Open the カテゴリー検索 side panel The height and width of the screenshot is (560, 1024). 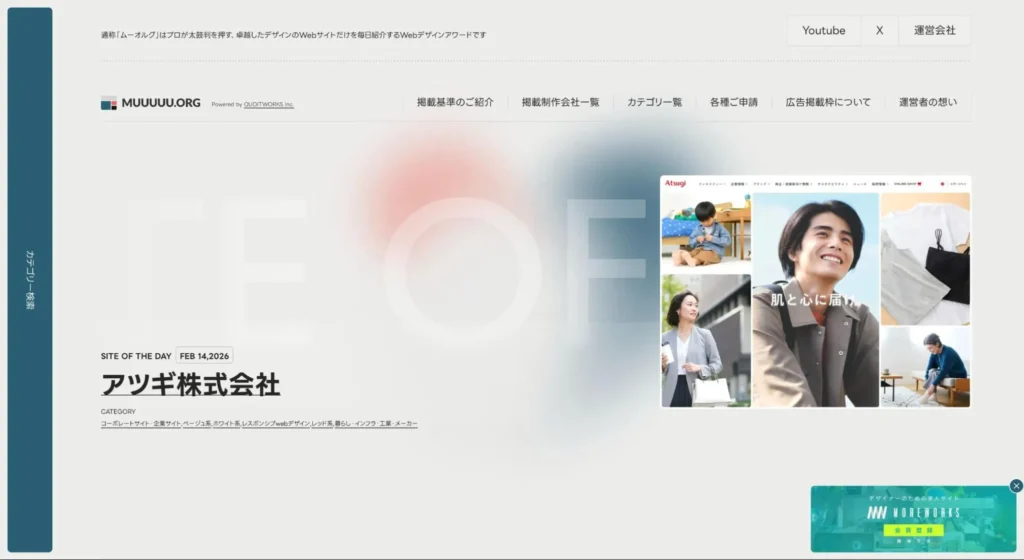pyautogui.click(x=29, y=280)
